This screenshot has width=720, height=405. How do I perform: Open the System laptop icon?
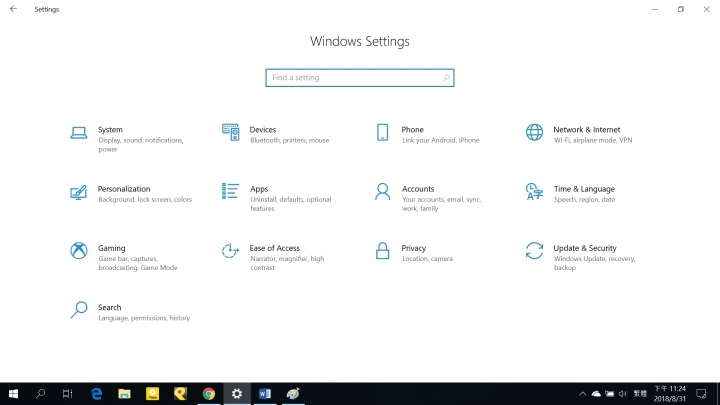79,133
